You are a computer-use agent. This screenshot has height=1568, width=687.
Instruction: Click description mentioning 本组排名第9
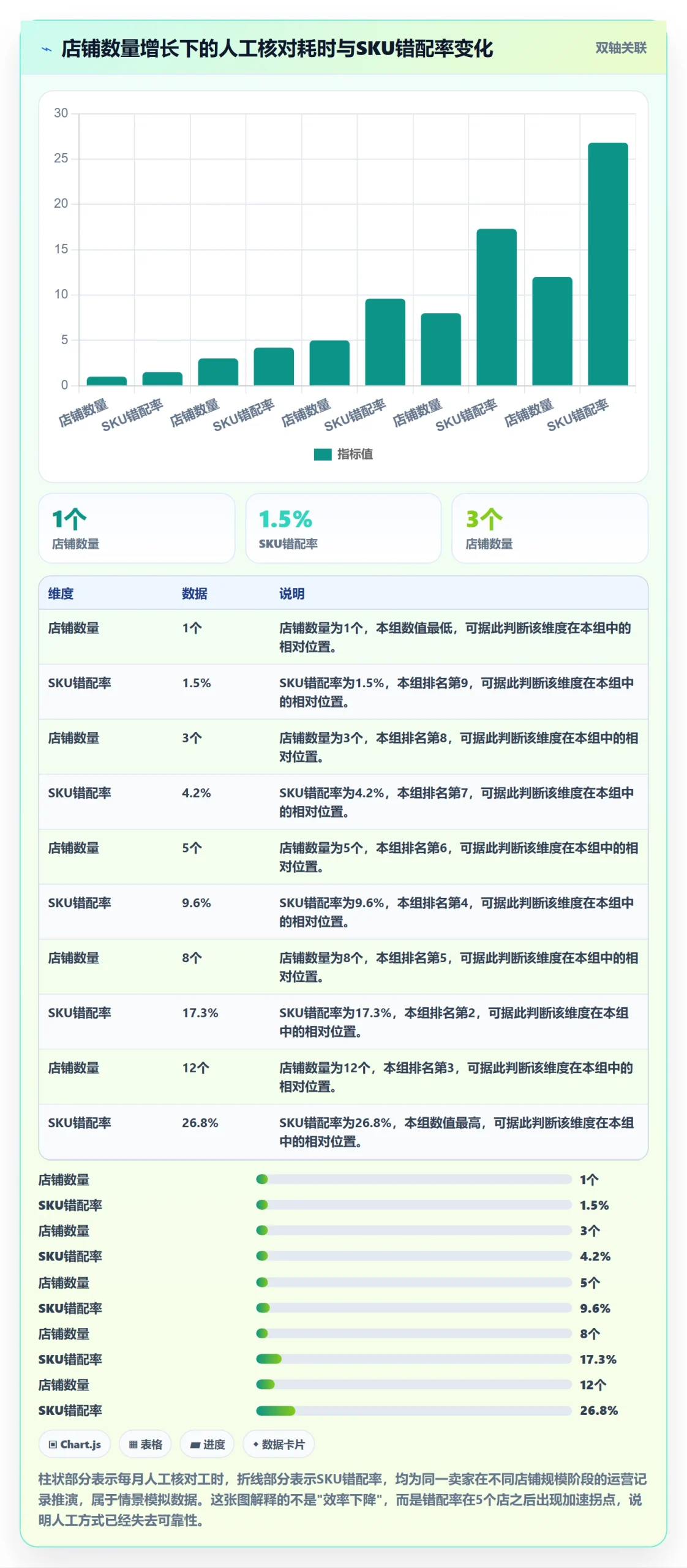[x=456, y=692]
